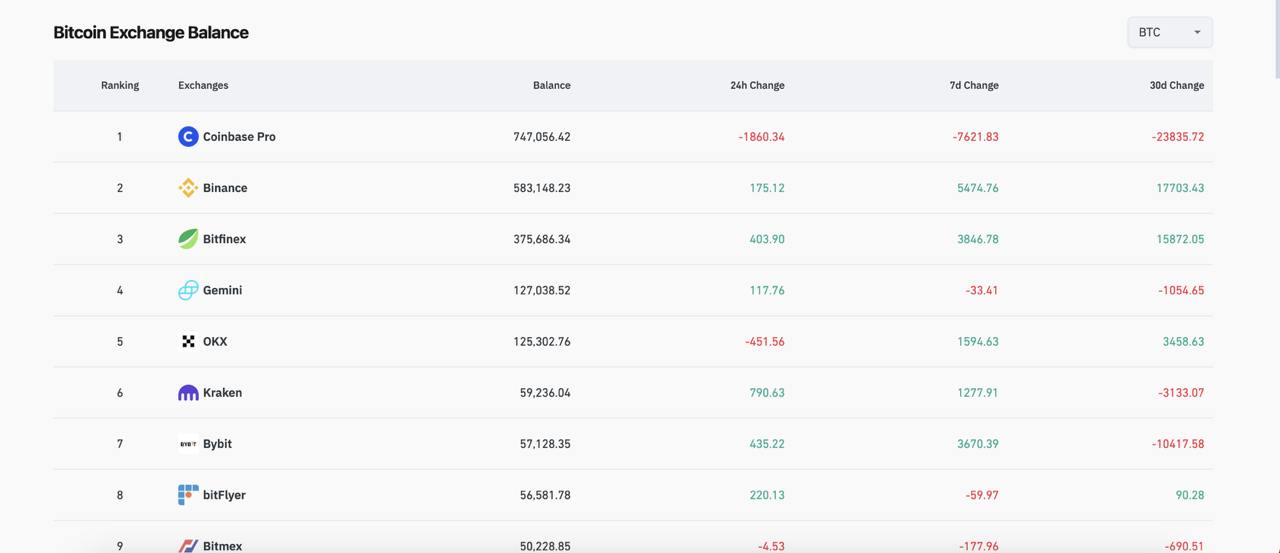Image resolution: width=1280 pixels, height=553 pixels.
Task: Select the Coinbase Pro 30d change -23835.72
Action: (x=1178, y=136)
